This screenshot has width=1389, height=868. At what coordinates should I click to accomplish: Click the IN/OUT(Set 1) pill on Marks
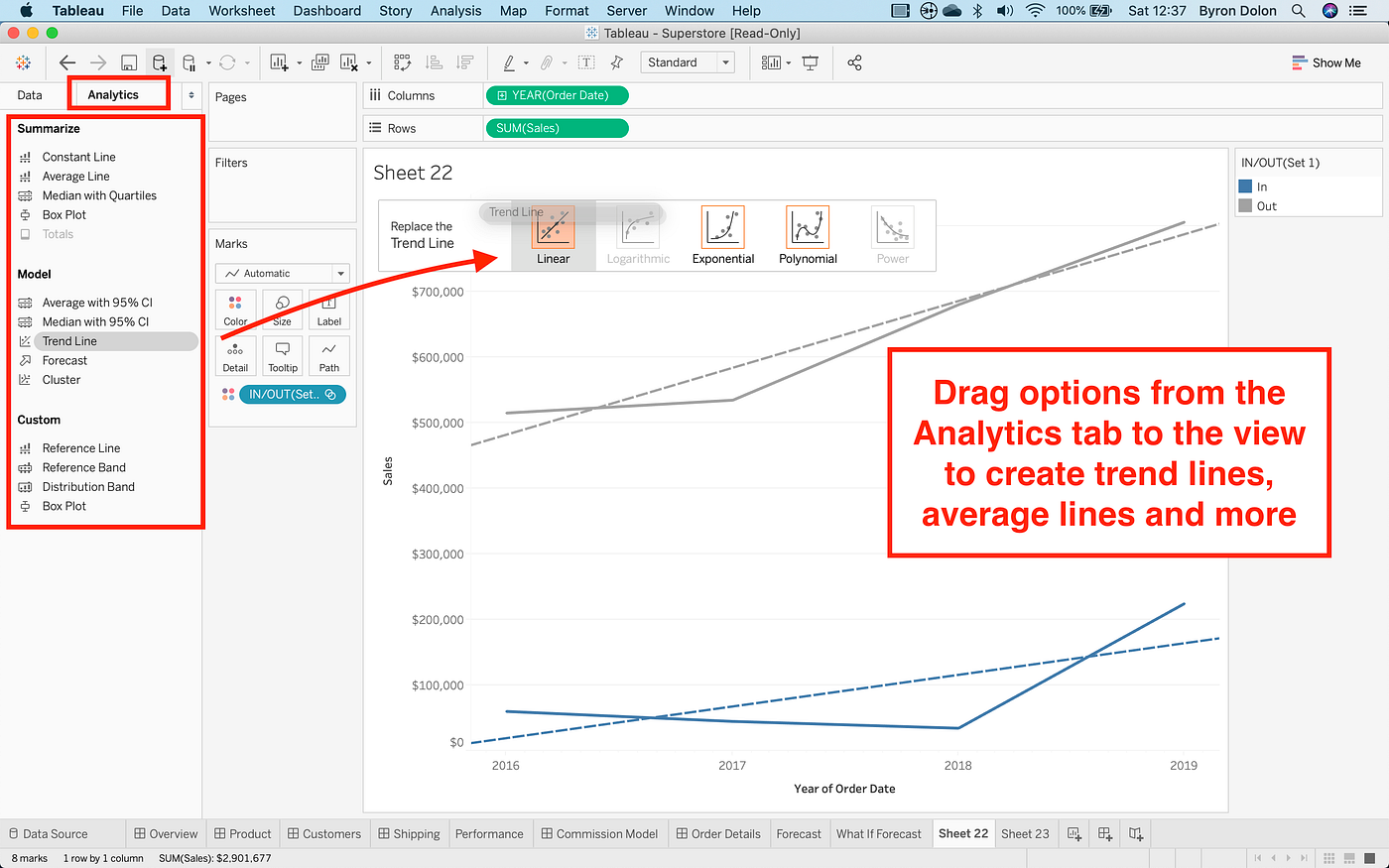point(293,394)
